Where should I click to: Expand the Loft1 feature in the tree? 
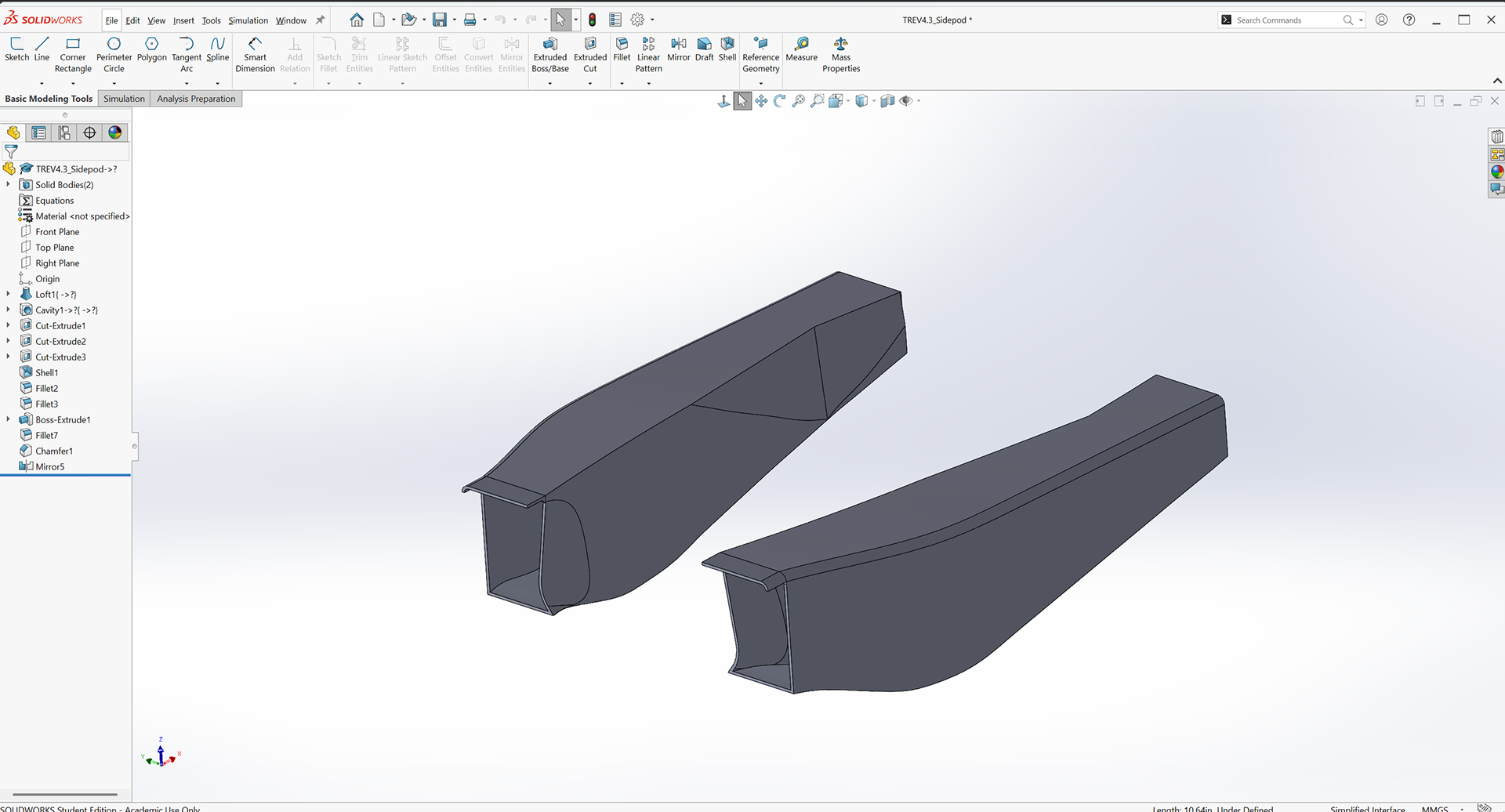click(x=9, y=294)
